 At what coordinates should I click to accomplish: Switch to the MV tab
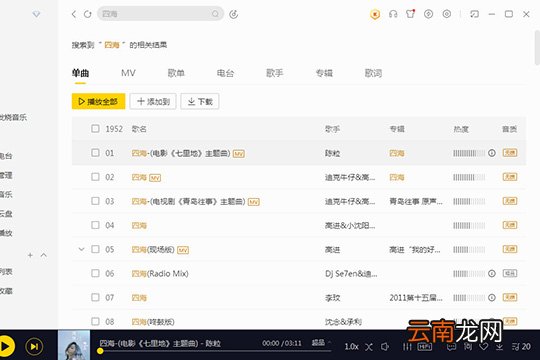(128, 73)
